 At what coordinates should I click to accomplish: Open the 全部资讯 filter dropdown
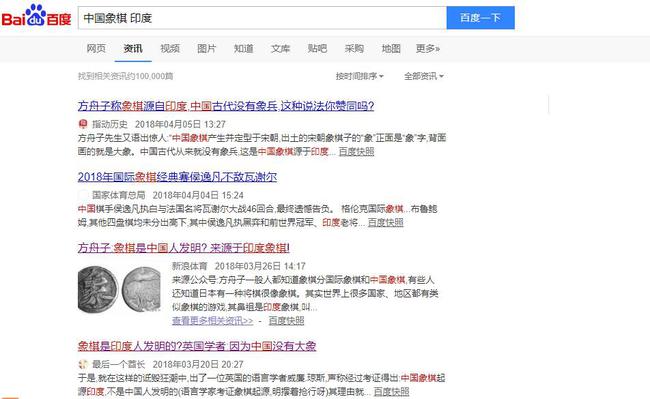[x=424, y=76]
